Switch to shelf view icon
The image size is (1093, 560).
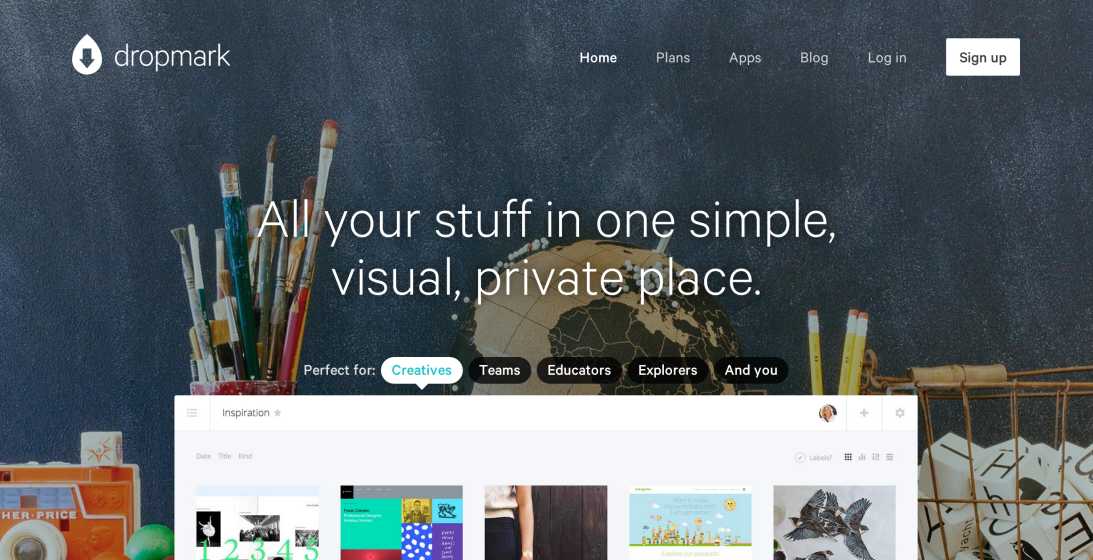coord(862,457)
